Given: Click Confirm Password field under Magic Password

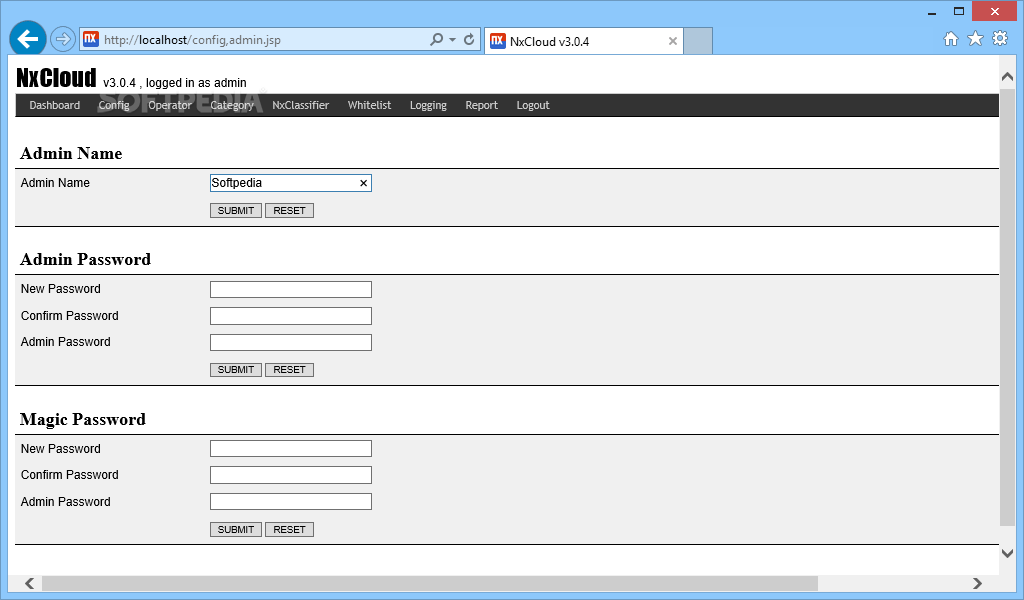Looking at the screenshot, I should point(291,475).
